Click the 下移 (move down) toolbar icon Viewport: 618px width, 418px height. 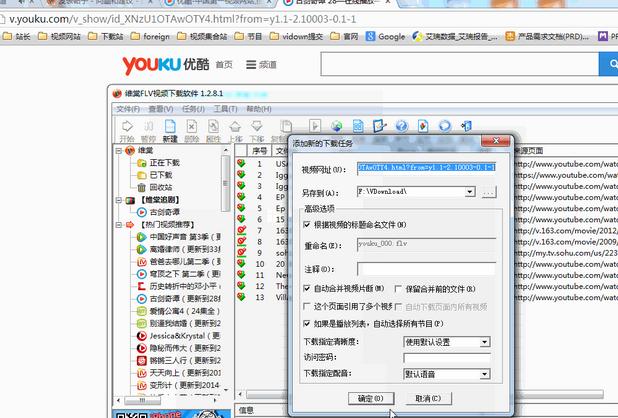[257, 130]
